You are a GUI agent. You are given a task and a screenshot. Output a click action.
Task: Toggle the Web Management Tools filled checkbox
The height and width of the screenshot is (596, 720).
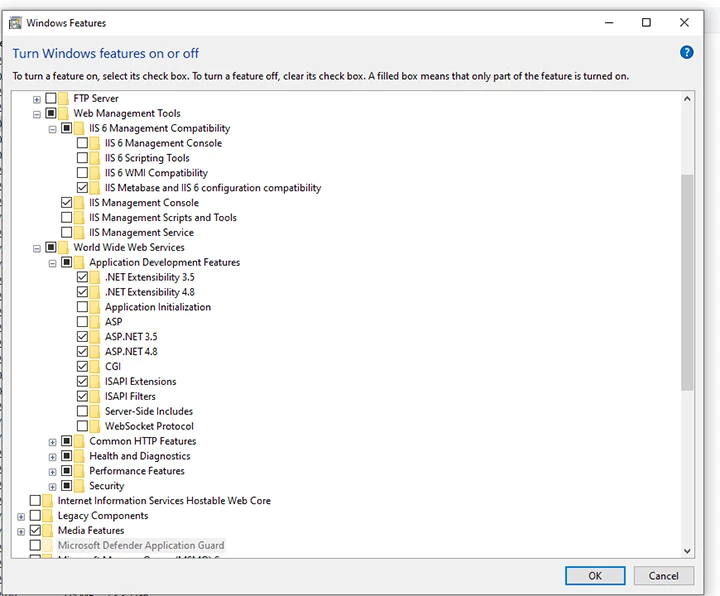[x=51, y=113]
